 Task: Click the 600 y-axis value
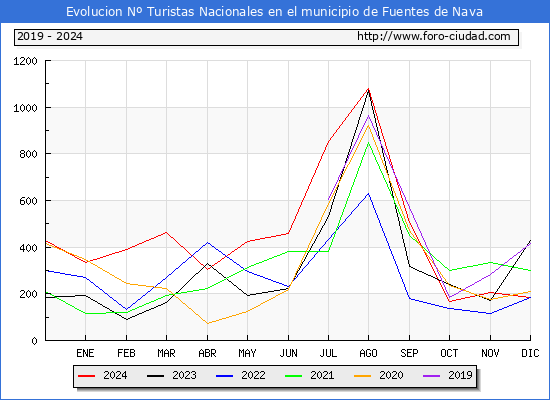[28, 201]
